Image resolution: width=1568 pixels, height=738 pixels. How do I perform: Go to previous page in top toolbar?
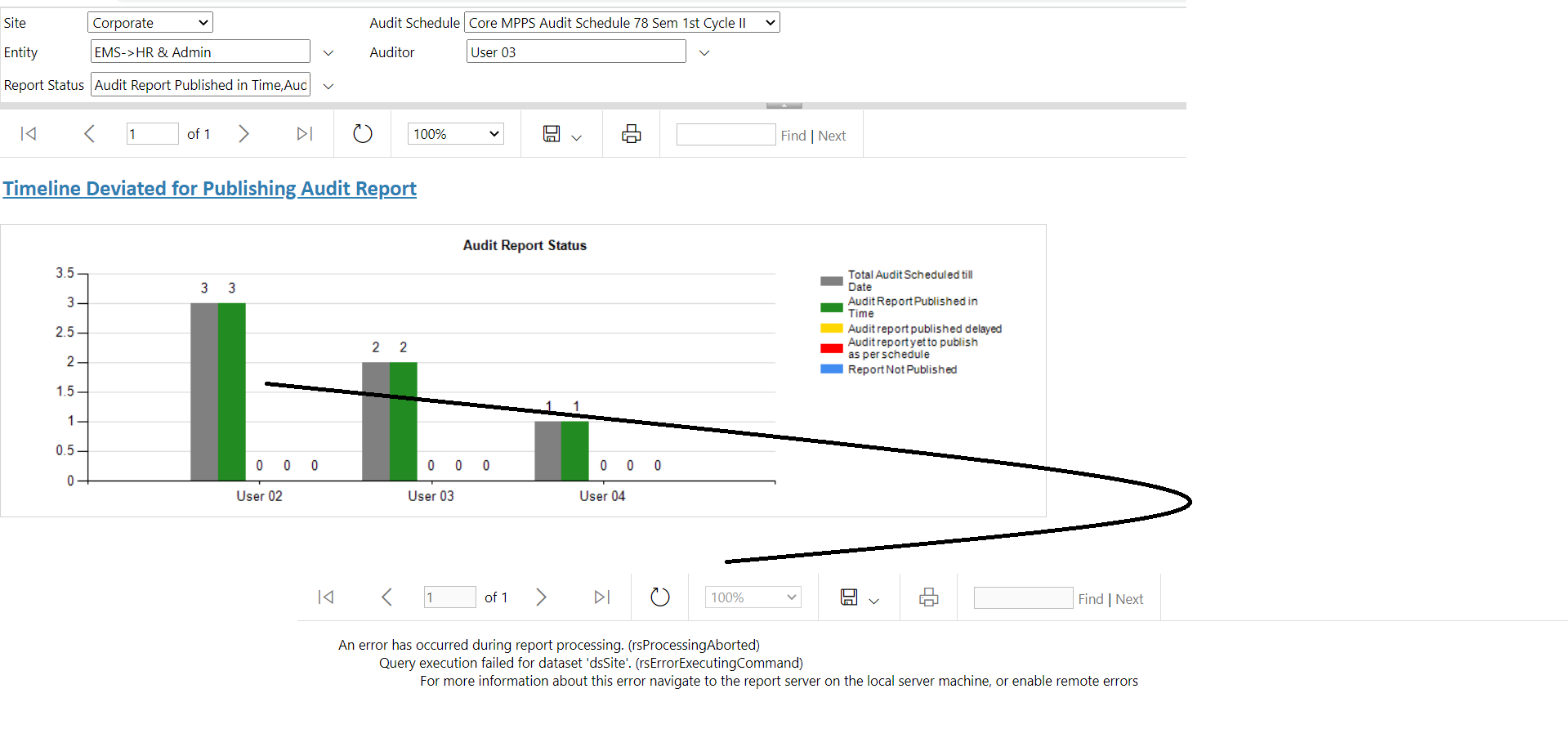point(90,134)
